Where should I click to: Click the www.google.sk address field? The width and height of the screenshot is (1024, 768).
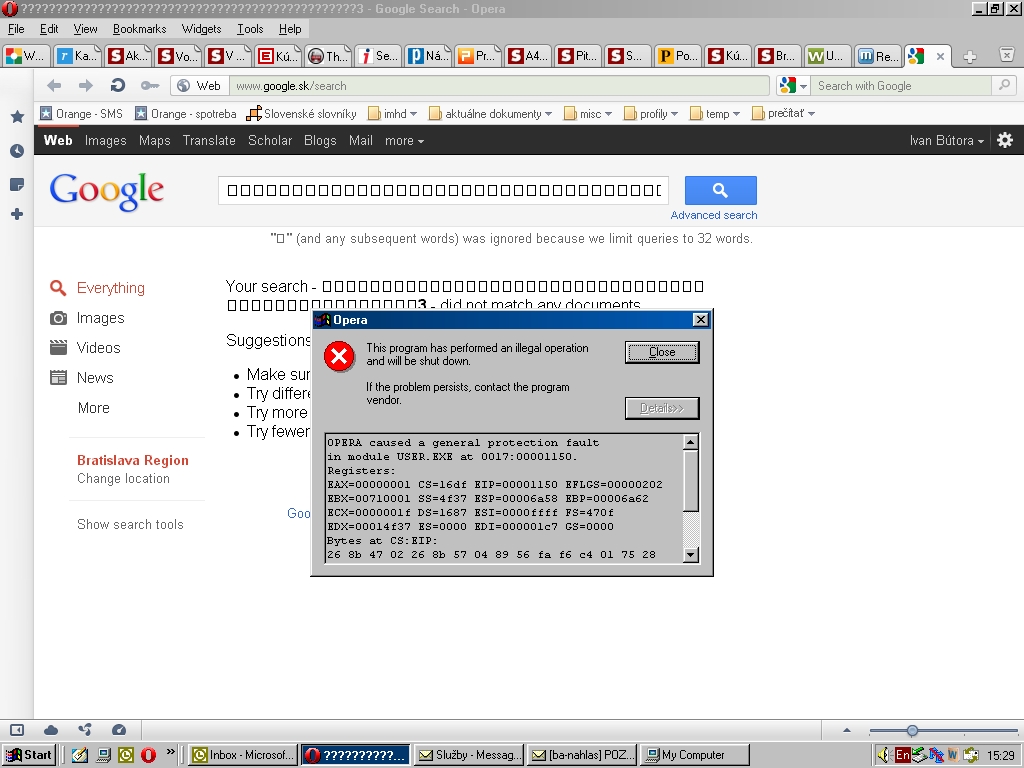tap(499, 86)
